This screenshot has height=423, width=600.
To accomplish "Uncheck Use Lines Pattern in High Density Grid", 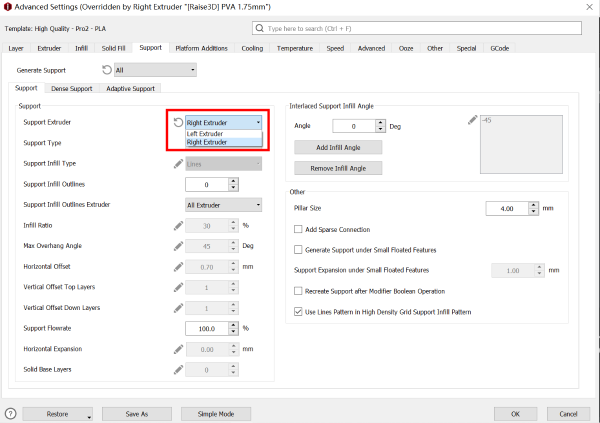I will 298,311.
